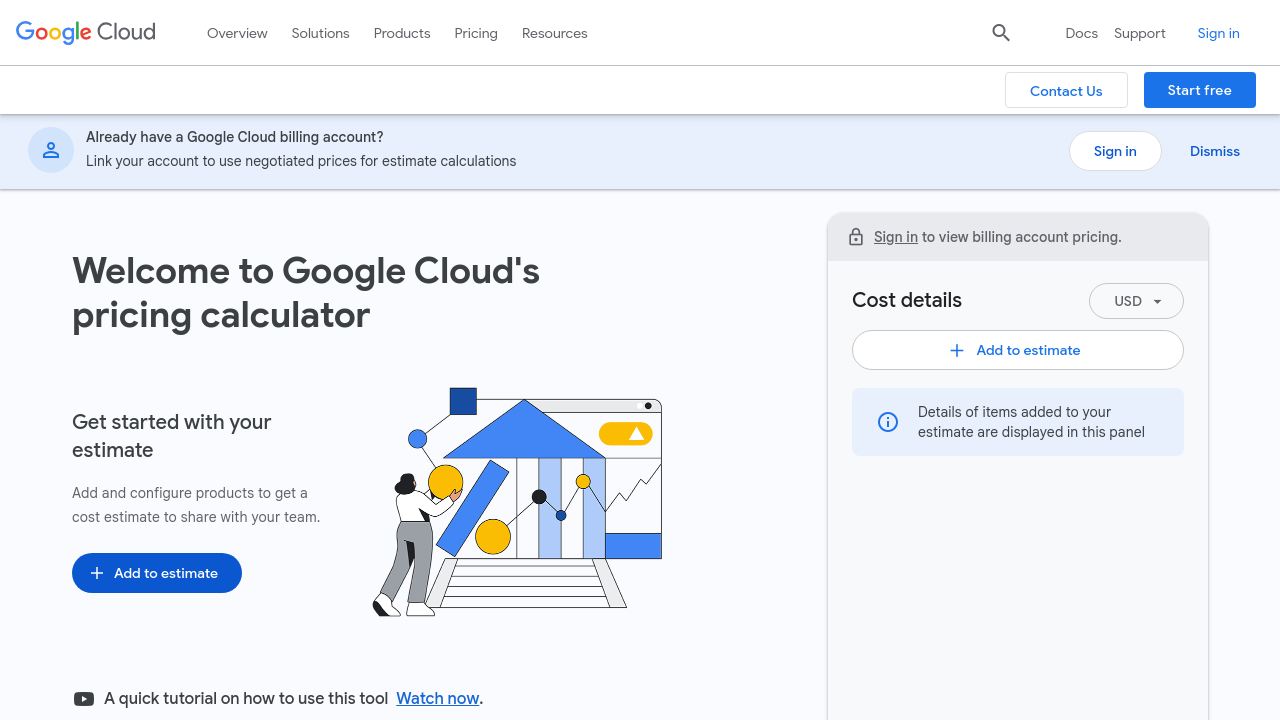The image size is (1280, 720).
Task: Open search with the magnifier icon
Action: pyautogui.click(x=1001, y=33)
